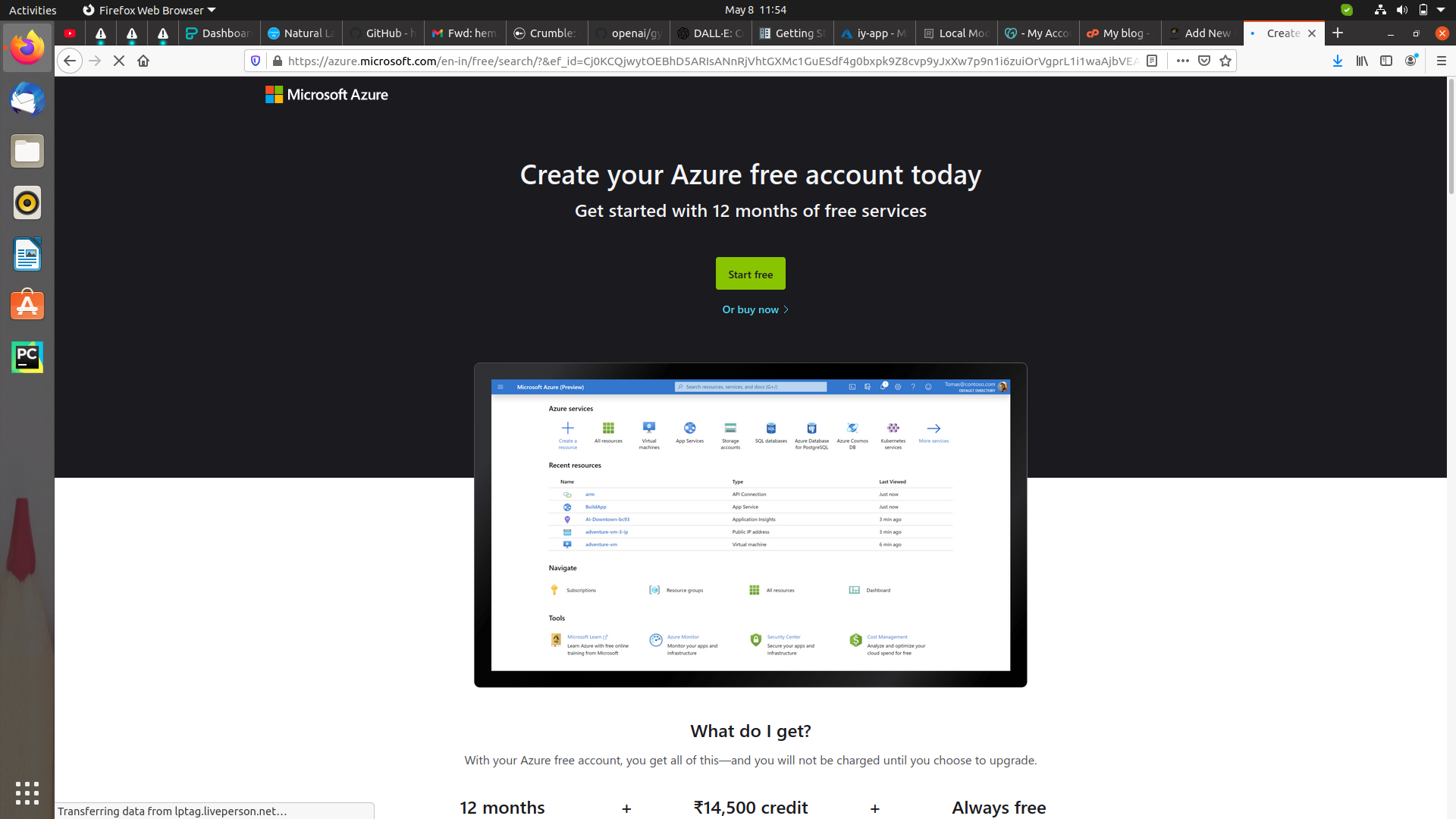Image resolution: width=1456 pixels, height=819 pixels.
Task: Go to homepage using the home icon
Action: pos(143,61)
